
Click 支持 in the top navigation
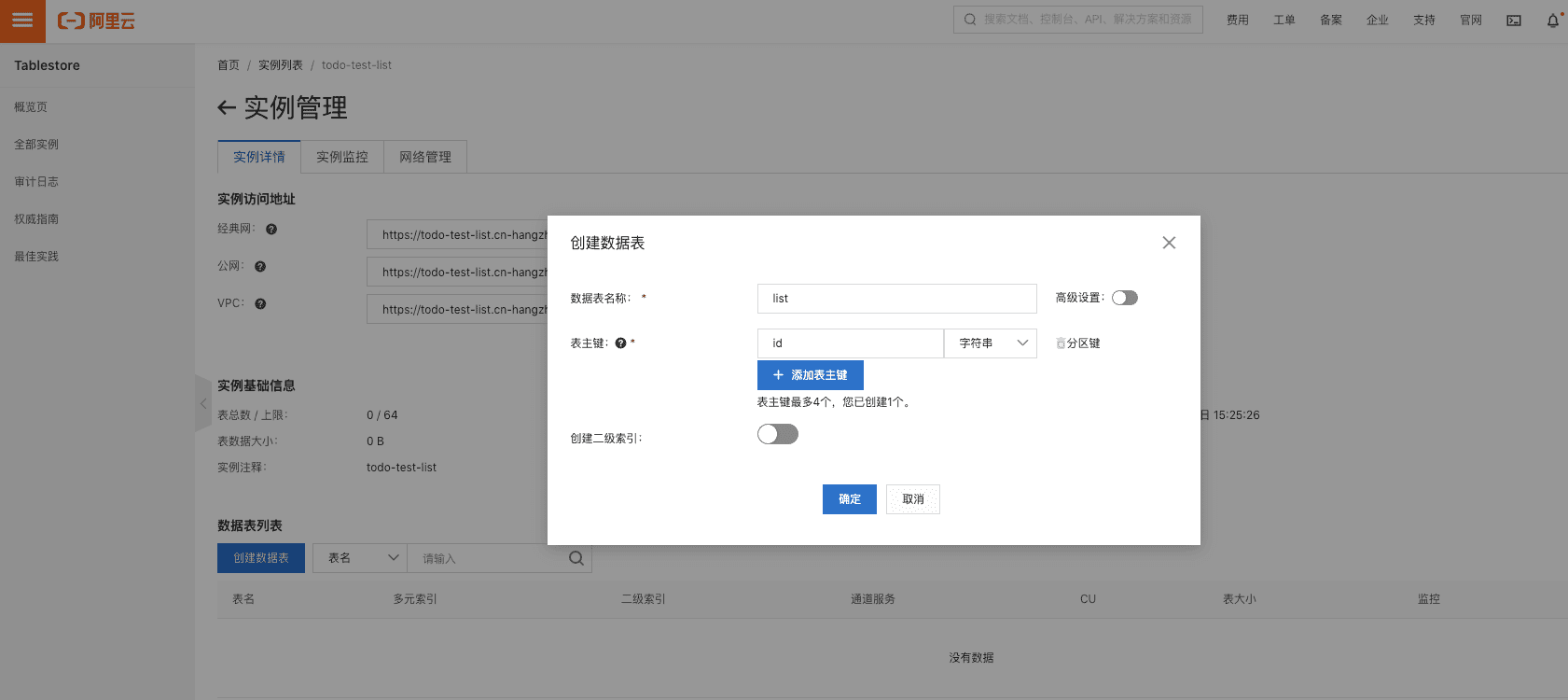[1424, 21]
